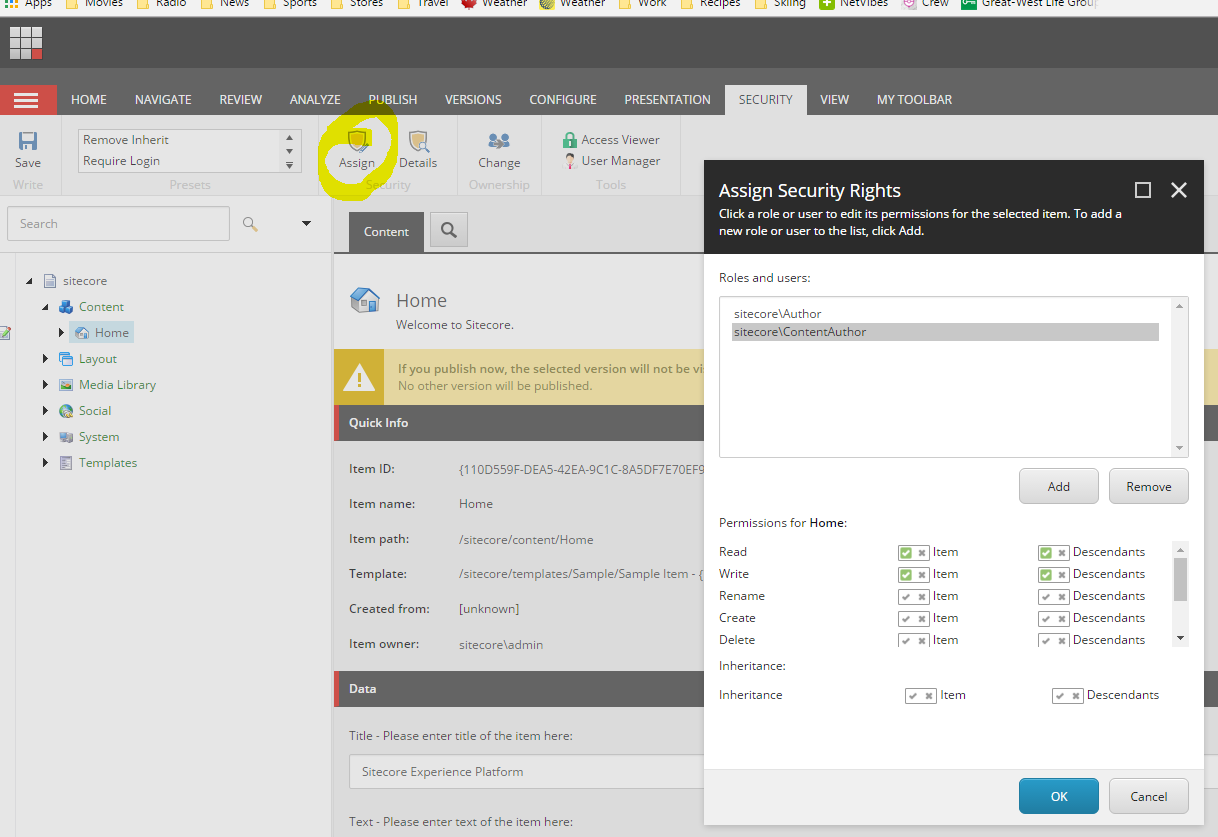
Task: Open the MY TOOLBAR ribbon tab
Action: (x=914, y=100)
